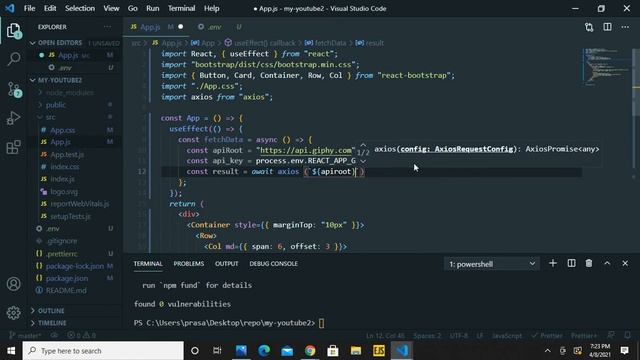
Task: Open the File menu
Action: point(29,8)
